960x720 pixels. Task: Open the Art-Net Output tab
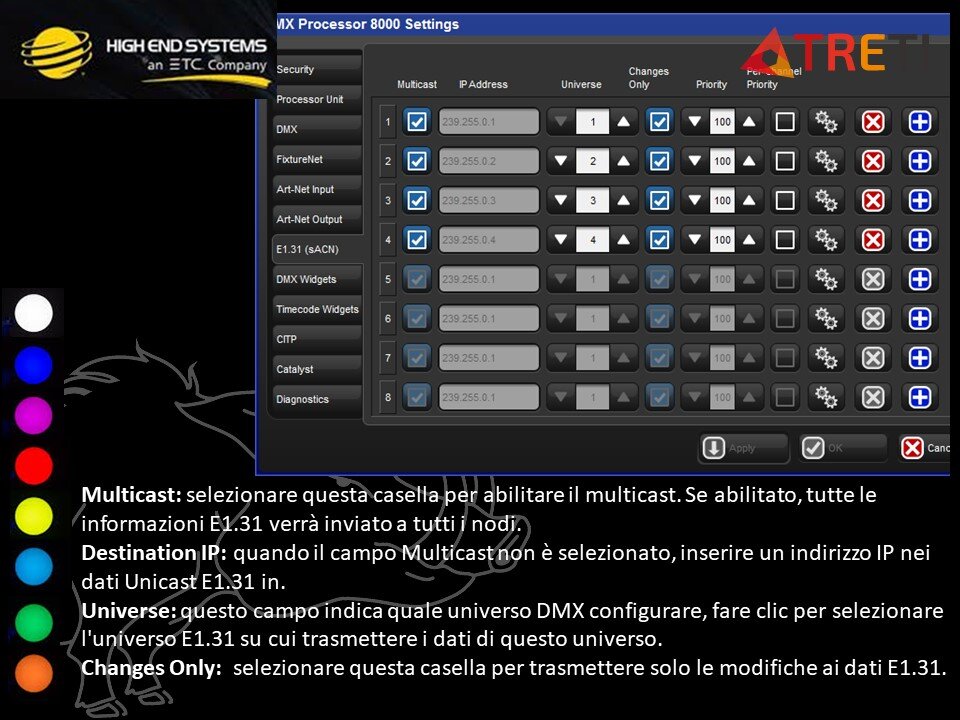point(317,219)
